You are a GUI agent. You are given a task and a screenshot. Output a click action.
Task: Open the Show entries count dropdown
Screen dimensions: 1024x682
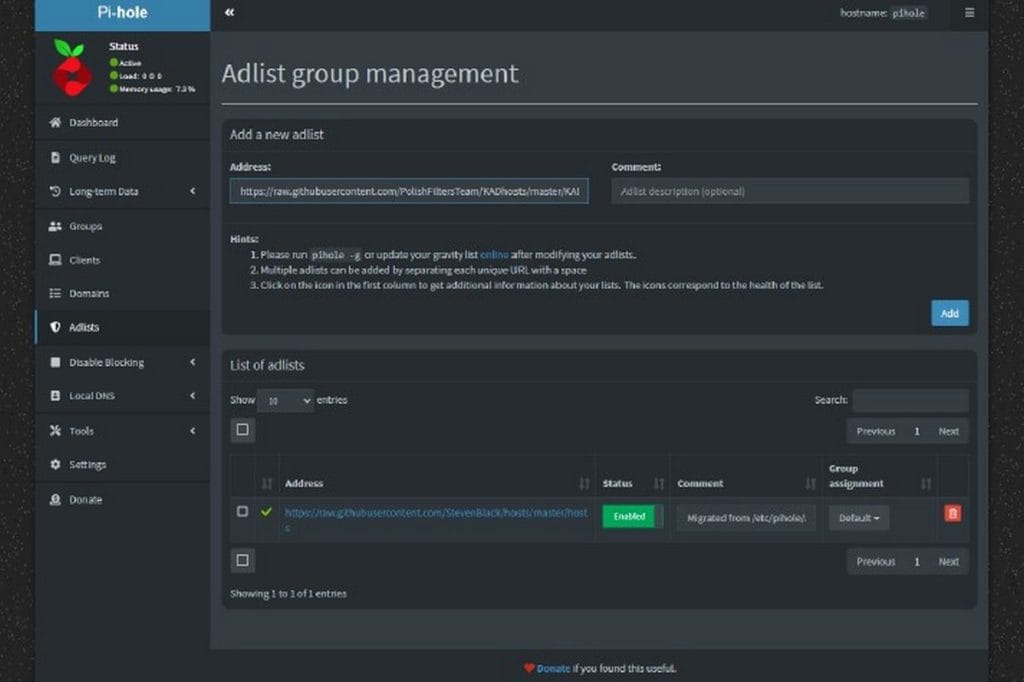(x=285, y=400)
